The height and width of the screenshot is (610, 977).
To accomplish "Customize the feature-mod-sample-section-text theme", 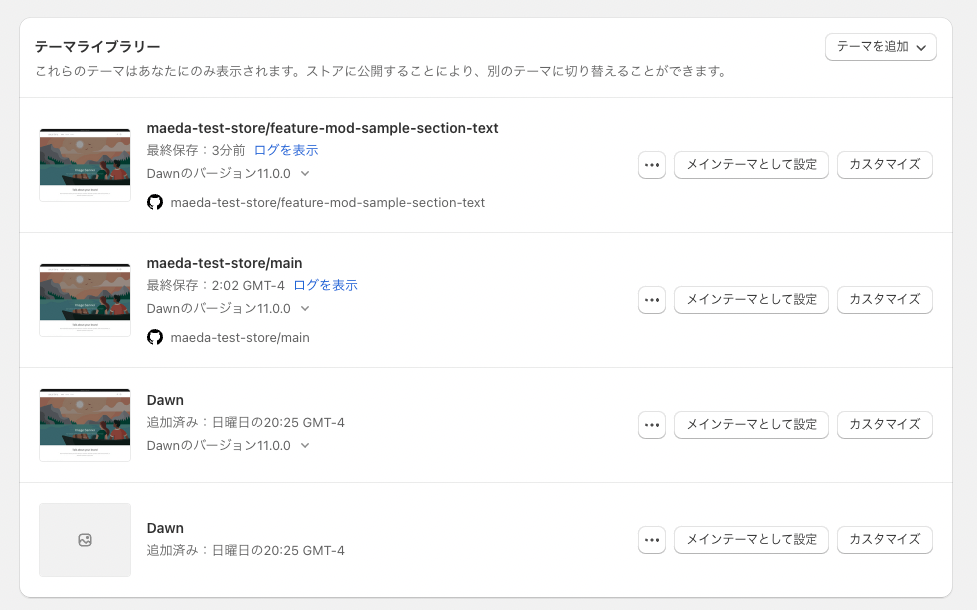I will coord(885,165).
